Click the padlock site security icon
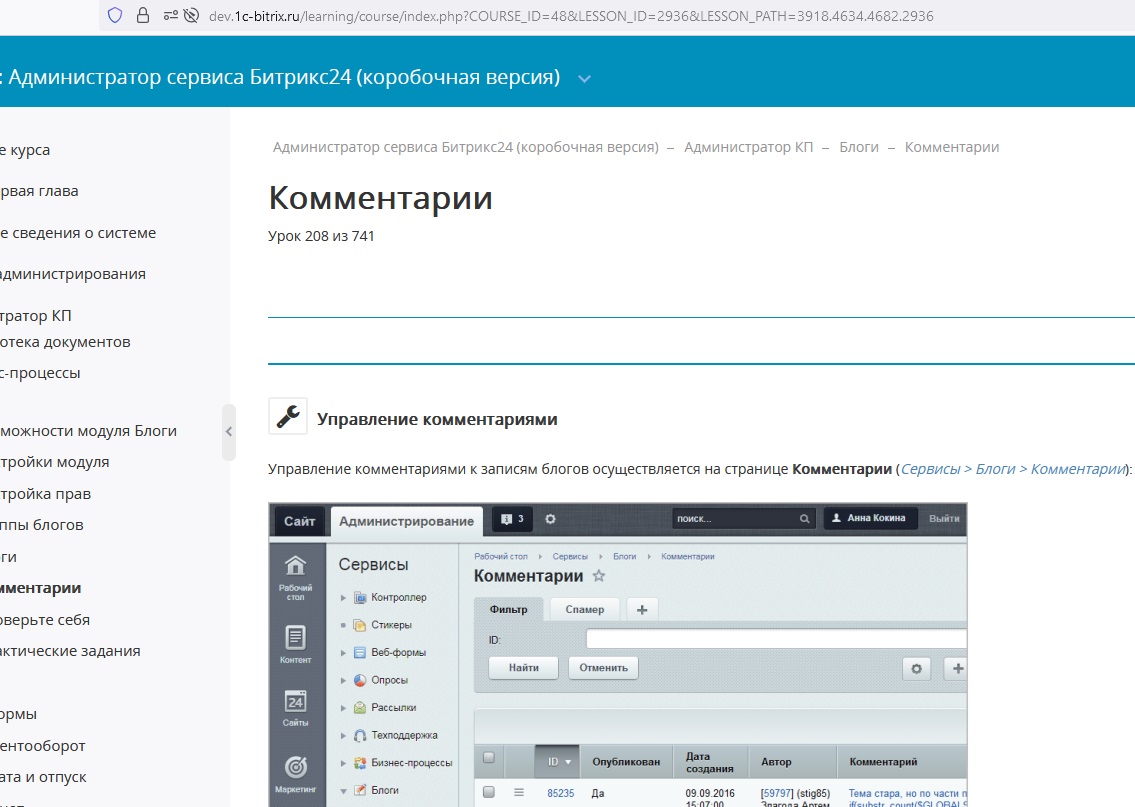The width and height of the screenshot is (1135, 807). click(143, 15)
